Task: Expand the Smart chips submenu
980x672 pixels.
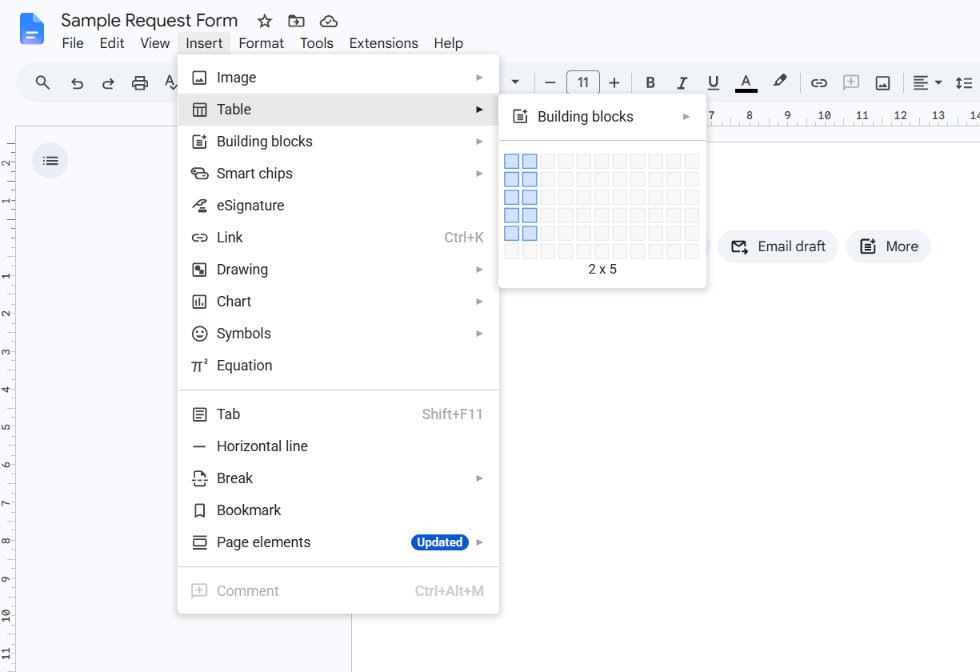Action: 338,173
